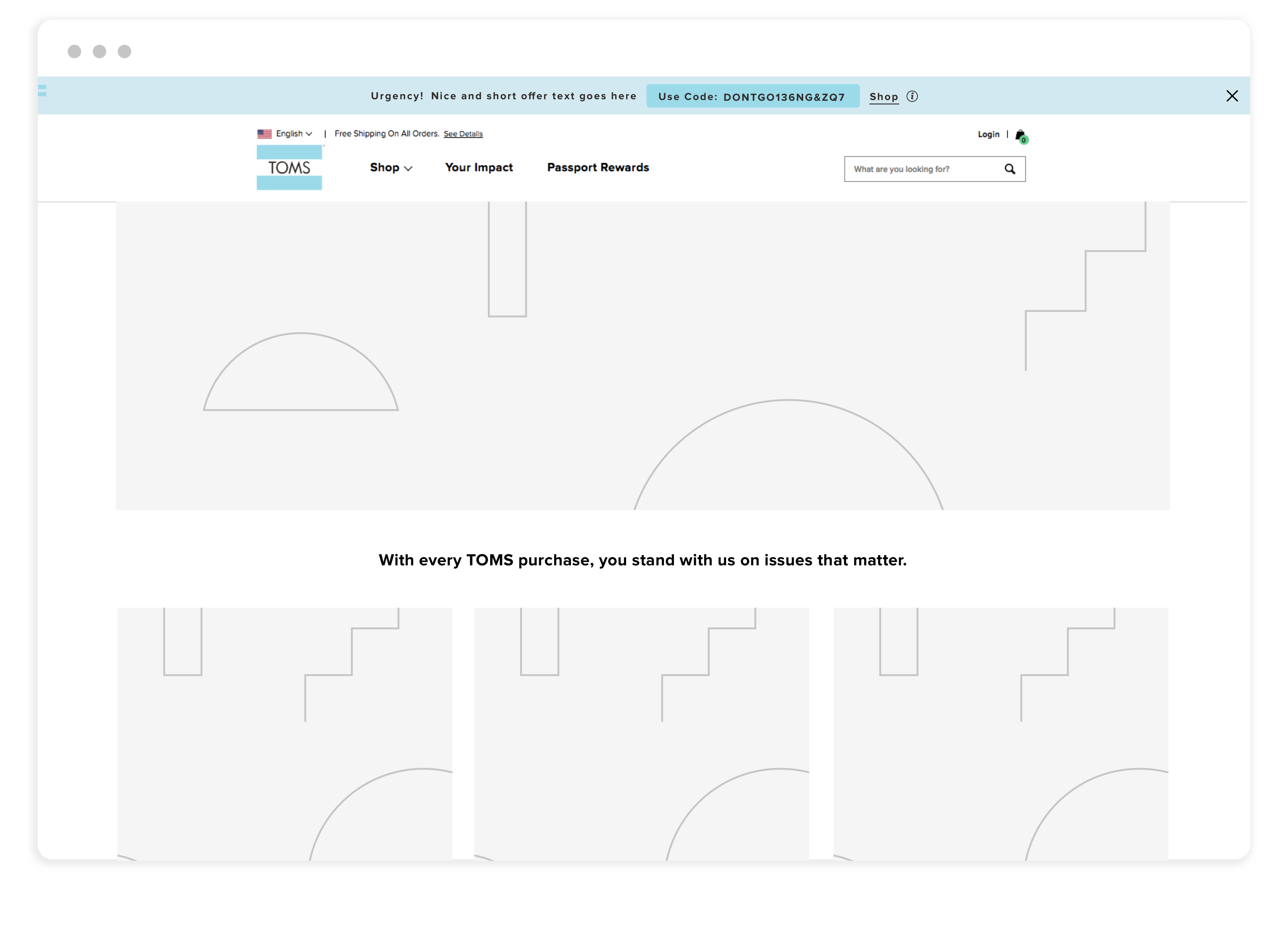Image resolution: width=1288 pixels, height=942 pixels.
Task: Select the first placeholder card image
Action: pyautogui.click(x=284, y=733)
